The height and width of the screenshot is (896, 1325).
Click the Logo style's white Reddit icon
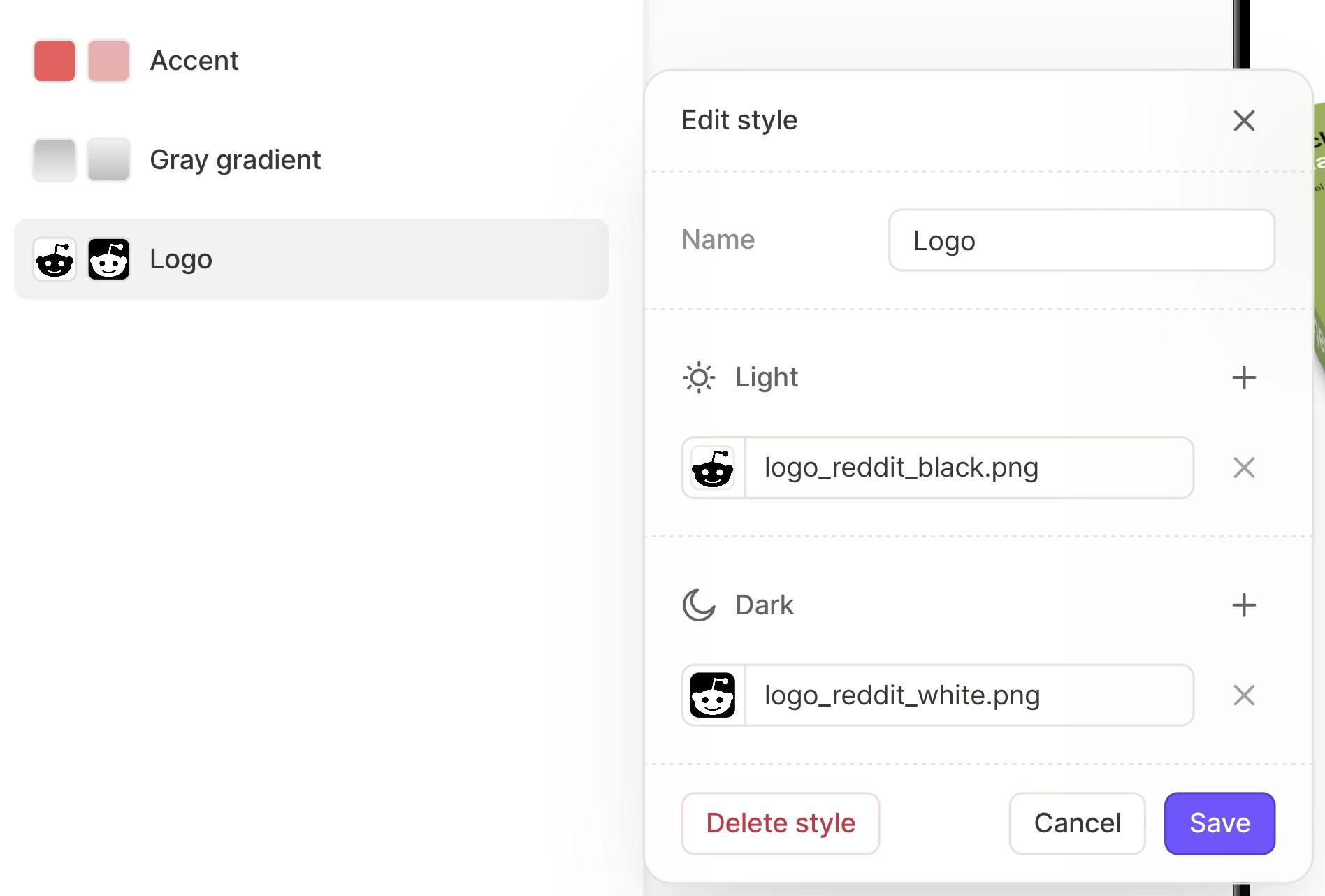point(108,259)
